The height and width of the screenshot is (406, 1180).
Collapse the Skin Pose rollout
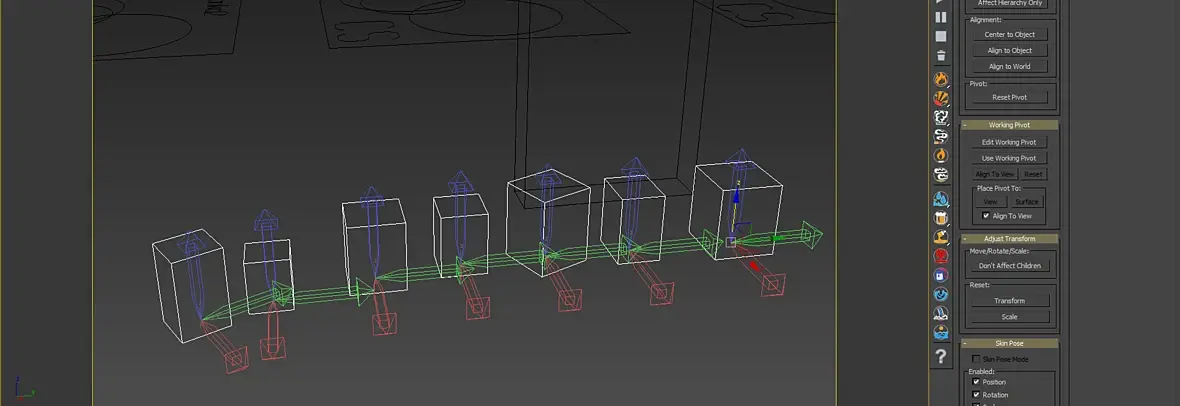[x=1009, y=343]
